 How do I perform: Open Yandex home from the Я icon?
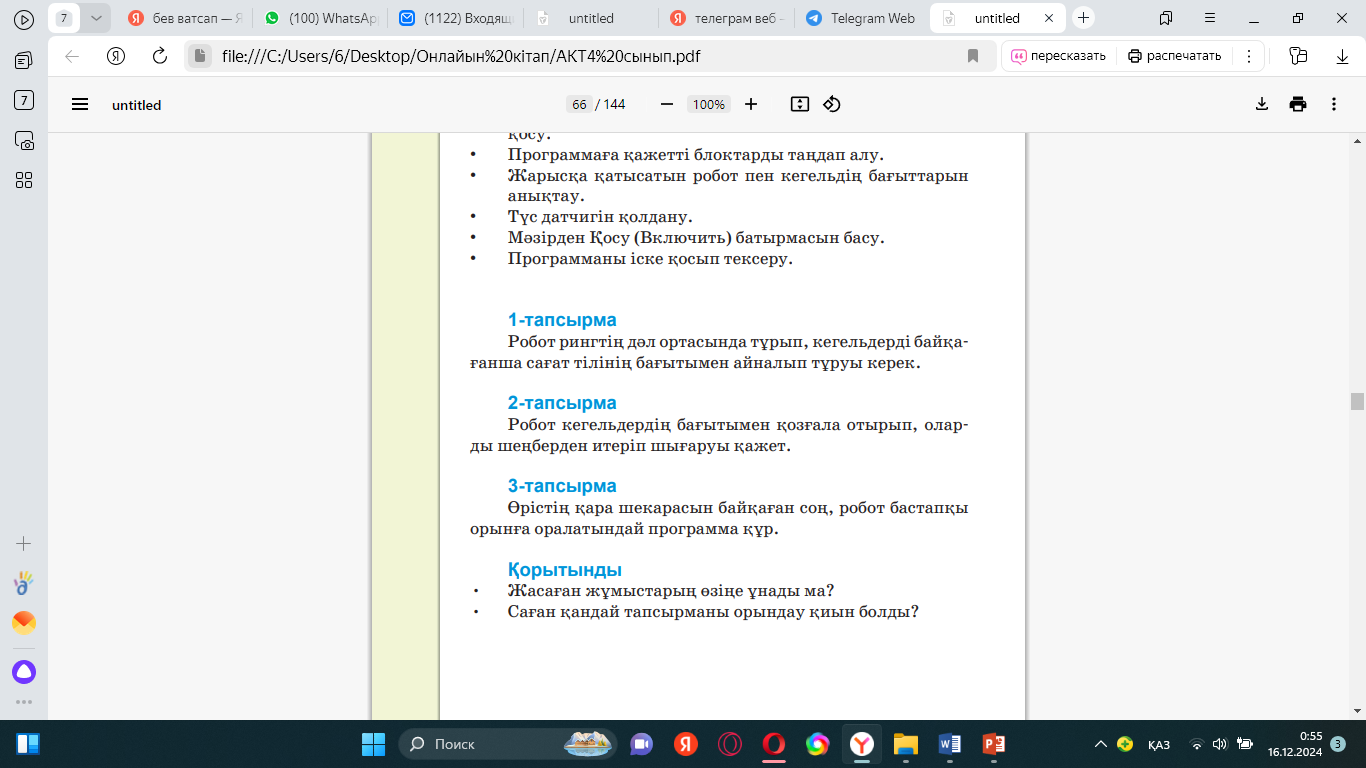(x=116, y=56)
